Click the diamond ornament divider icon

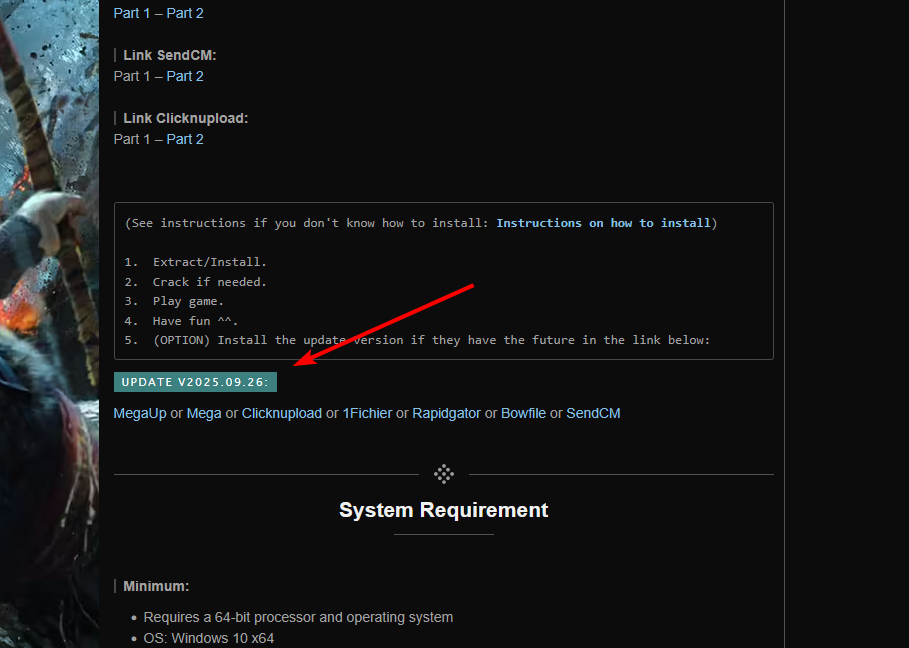click(x=444, y=474)
